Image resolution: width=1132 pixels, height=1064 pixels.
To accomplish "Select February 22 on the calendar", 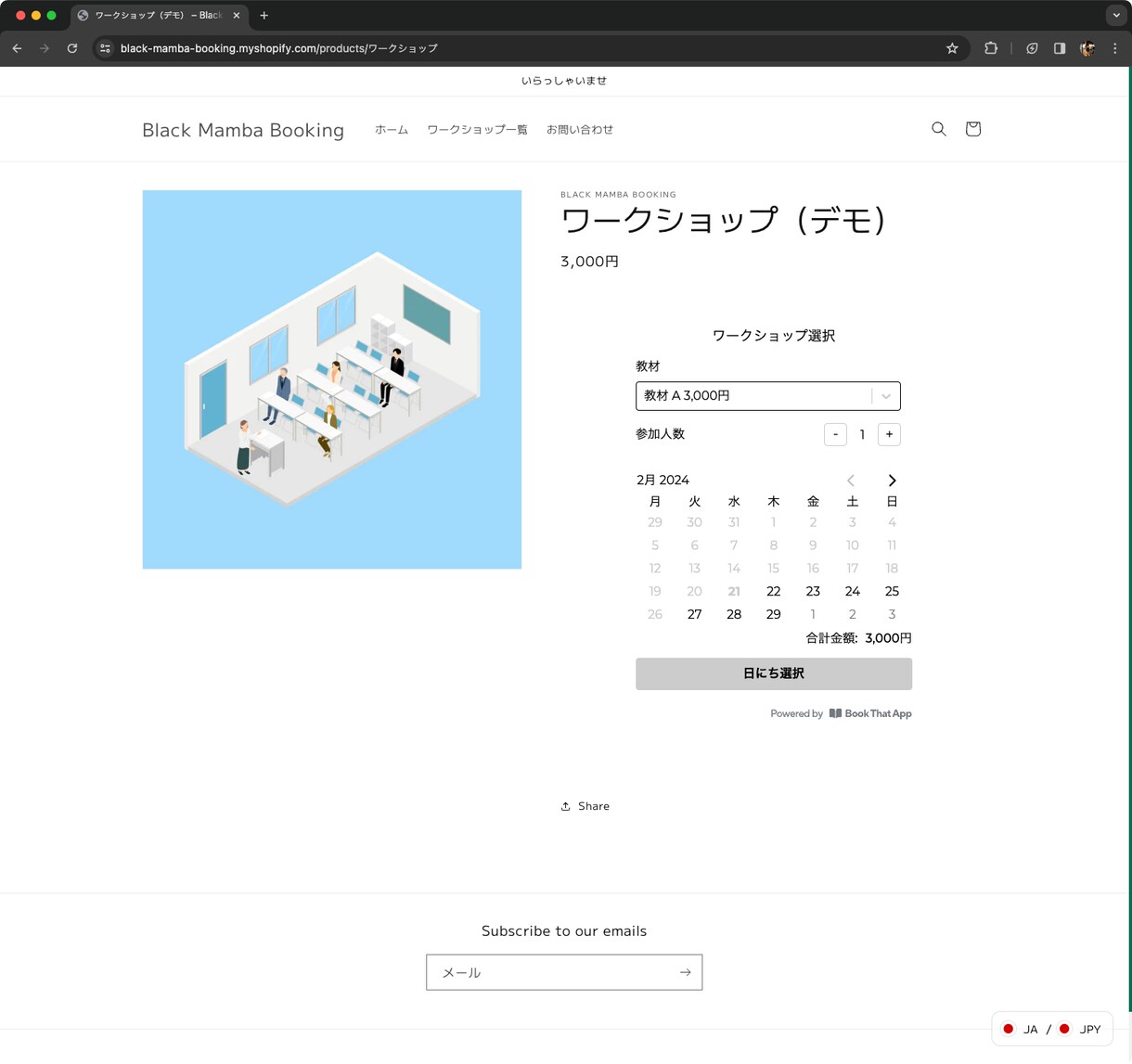I will point(774,591).
